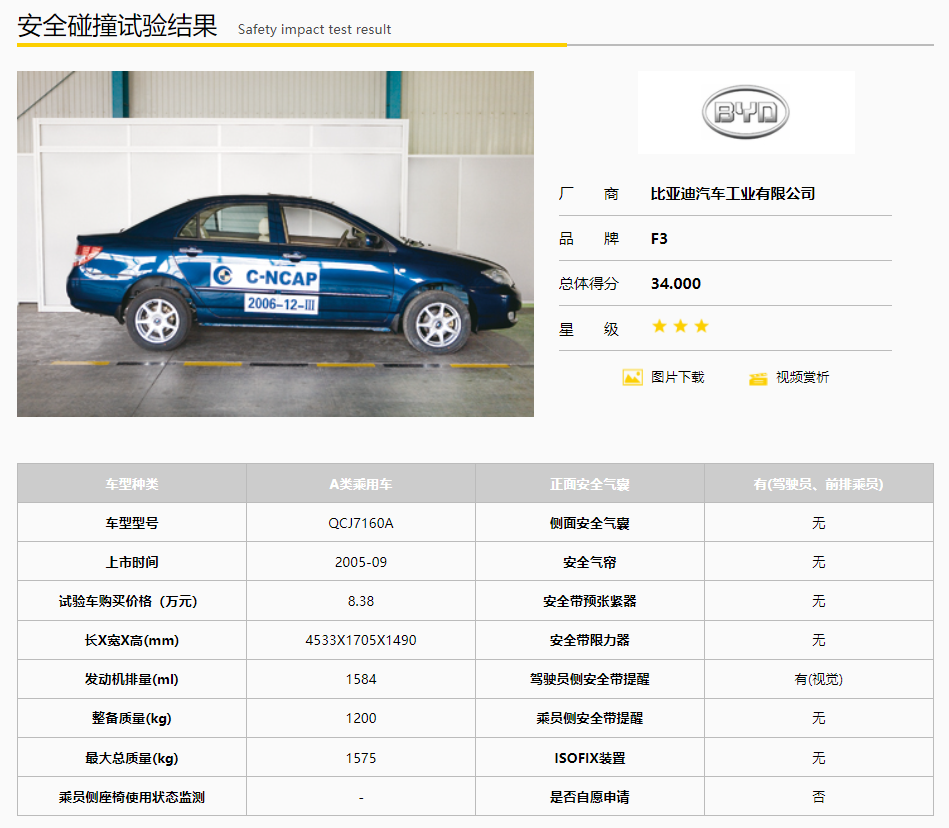949x828 pixels.
Task: Click the second yellow rating star
Action: tap(680, 326)
